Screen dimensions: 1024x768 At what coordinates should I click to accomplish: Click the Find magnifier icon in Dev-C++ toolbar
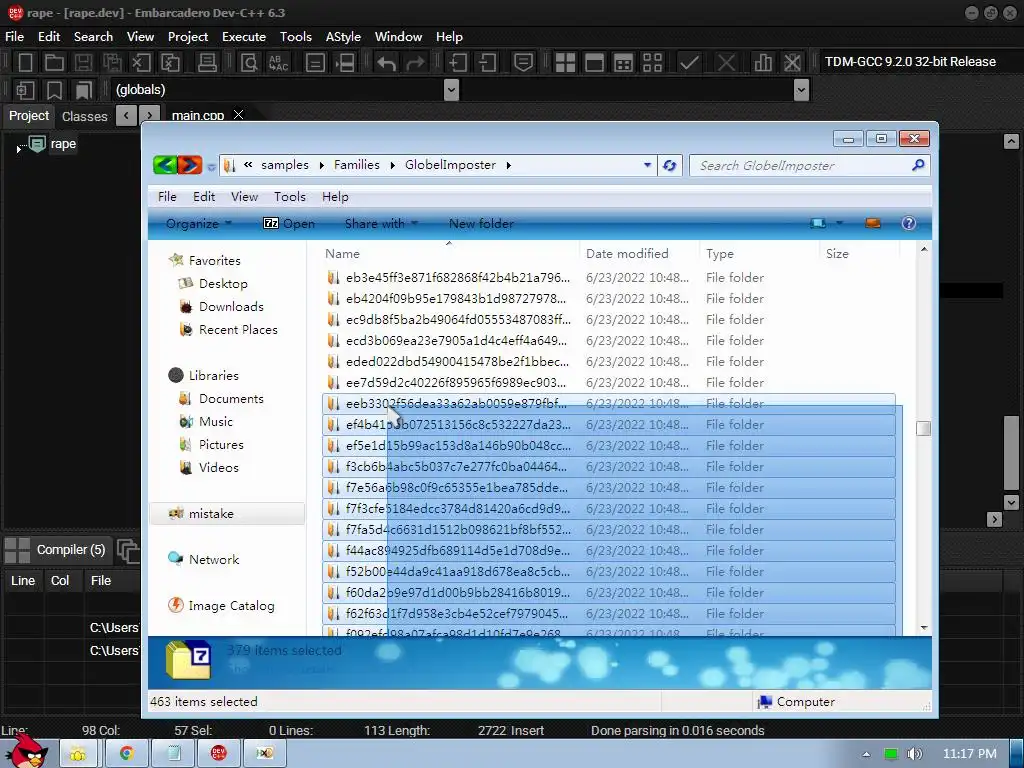[x=249, y=63]
